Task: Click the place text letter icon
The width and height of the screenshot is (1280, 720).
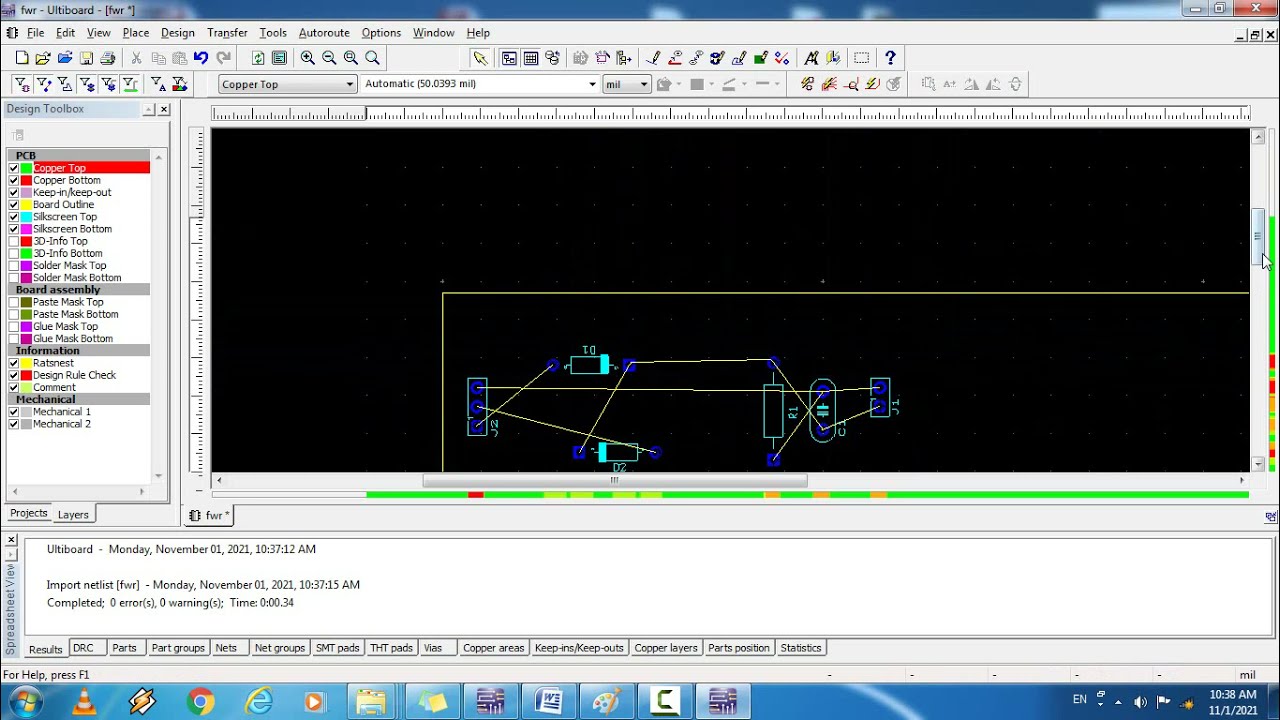Action: click(x=811, y=58)
